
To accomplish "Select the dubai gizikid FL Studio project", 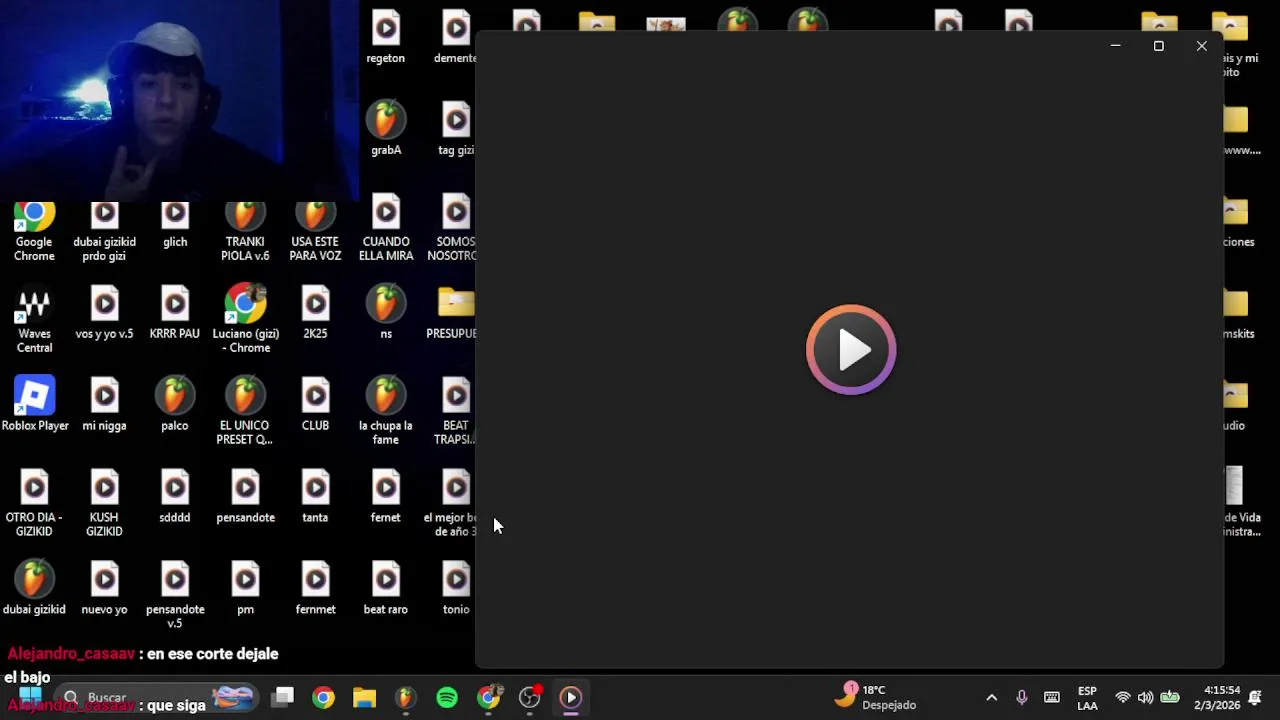I will click(34, 589).
